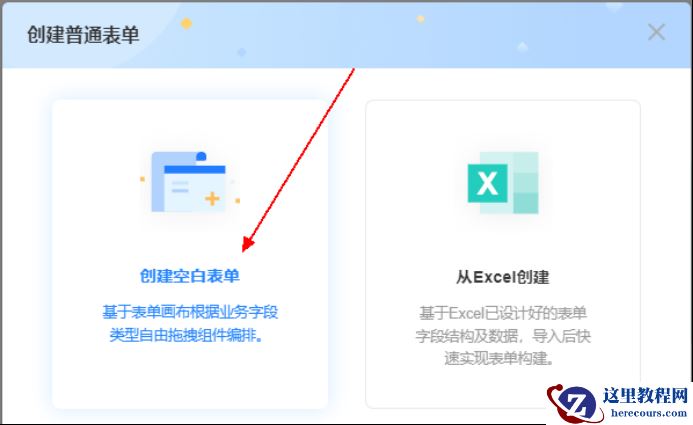Open the 这里教程网 watermark text
The width and height of the screenshot is (693, 425).
point(646,395)
